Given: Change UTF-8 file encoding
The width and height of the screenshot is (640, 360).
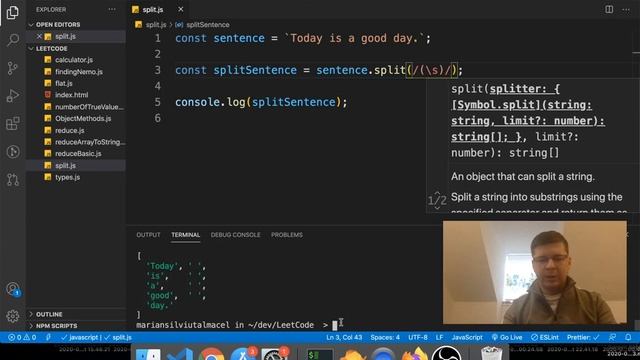Looking at the screenshot, I should (418, 338).
